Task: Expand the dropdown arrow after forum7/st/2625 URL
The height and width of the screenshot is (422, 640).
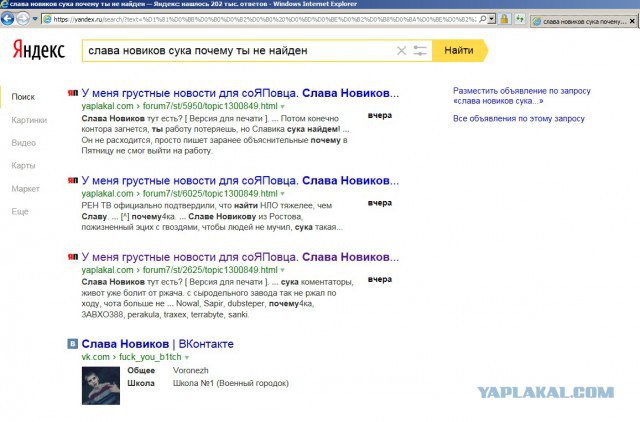Action: (282, 270)
